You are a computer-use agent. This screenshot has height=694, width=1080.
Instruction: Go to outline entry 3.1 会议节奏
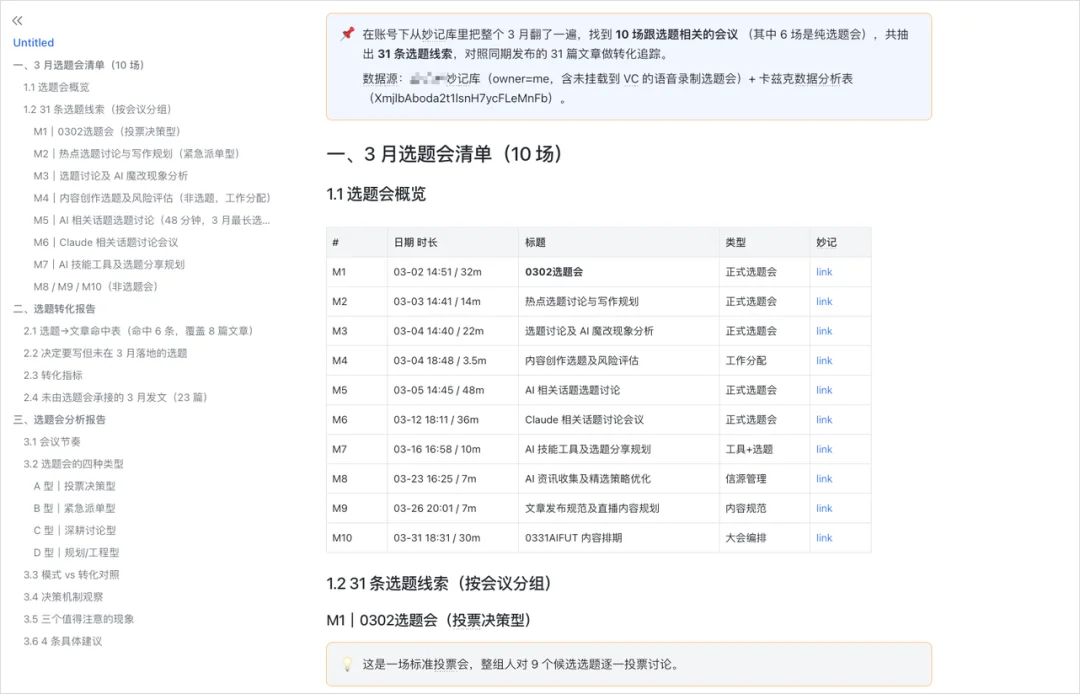pos(52,441)
